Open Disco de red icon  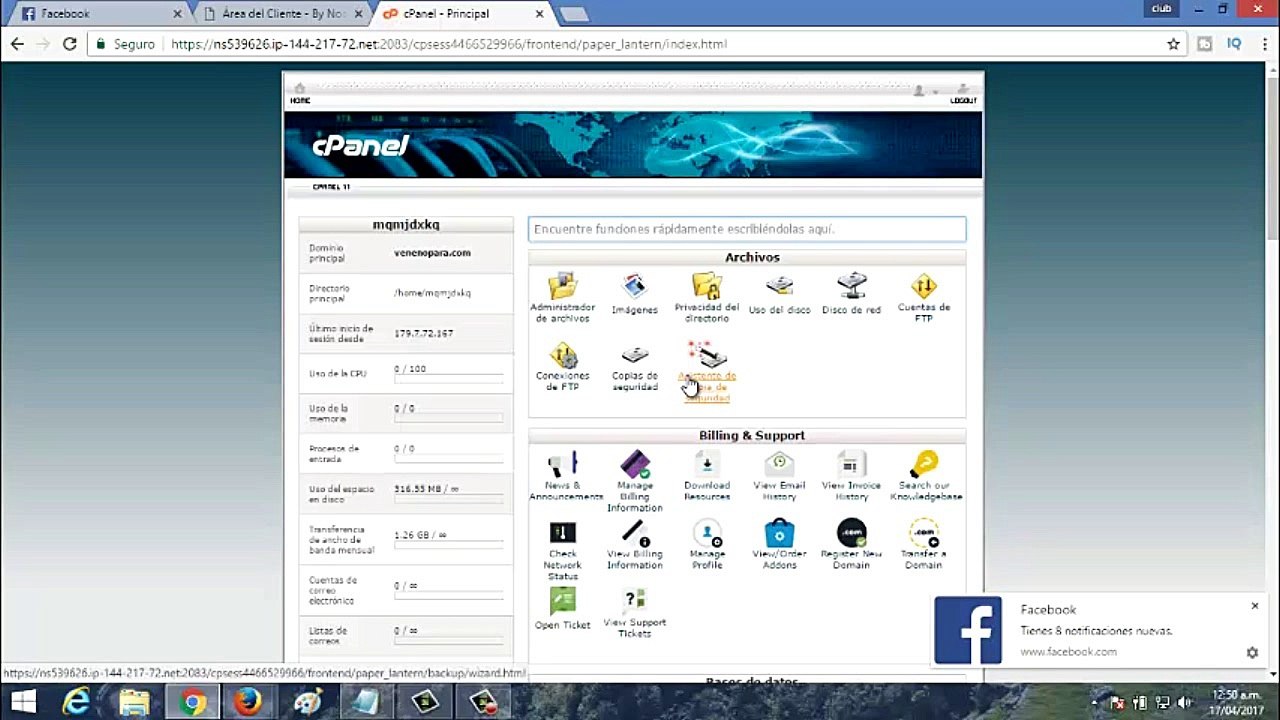tap(851, 287)
